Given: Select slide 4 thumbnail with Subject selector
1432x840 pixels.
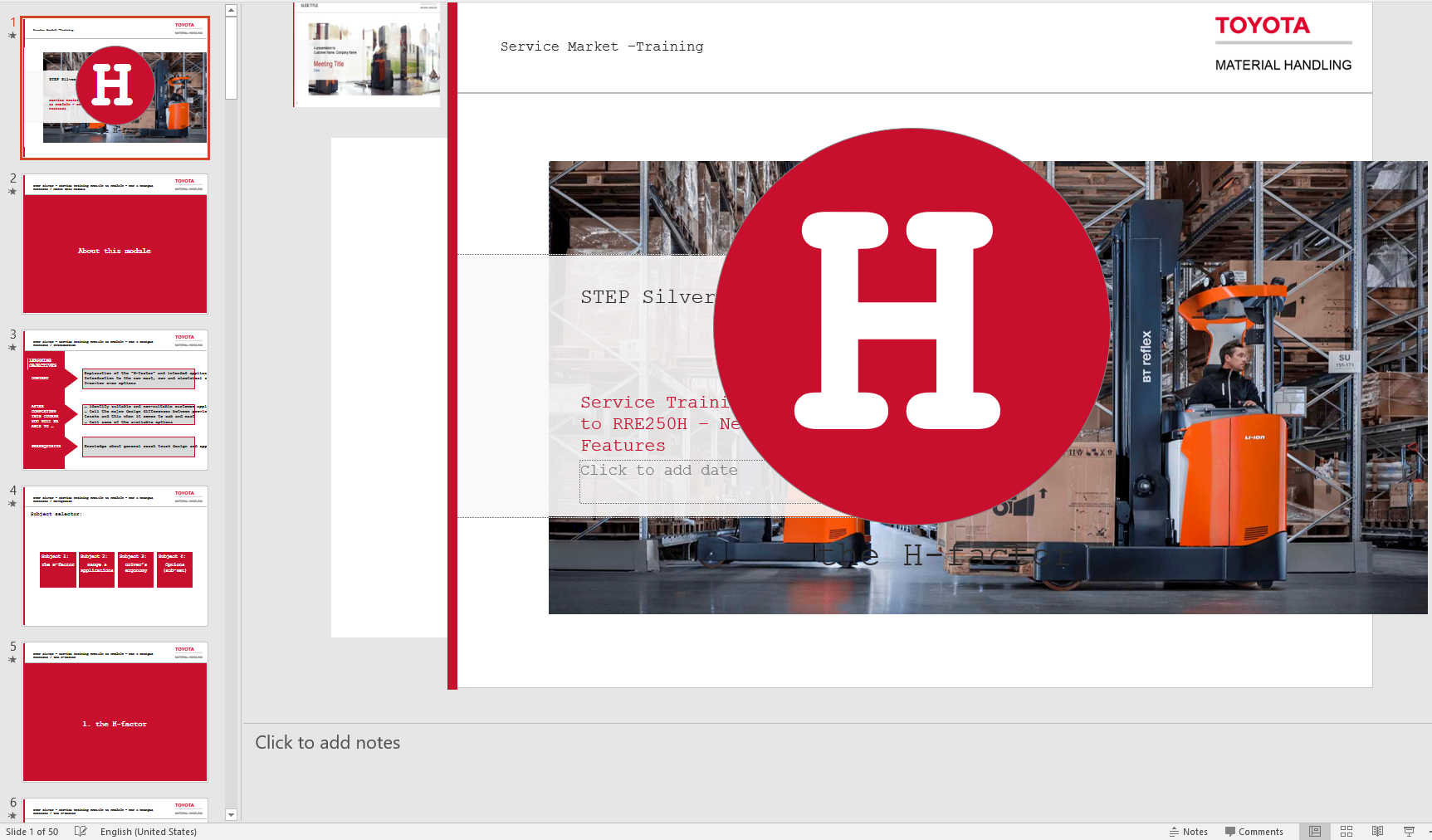Looking at the screenshot, I should [115, 555].
